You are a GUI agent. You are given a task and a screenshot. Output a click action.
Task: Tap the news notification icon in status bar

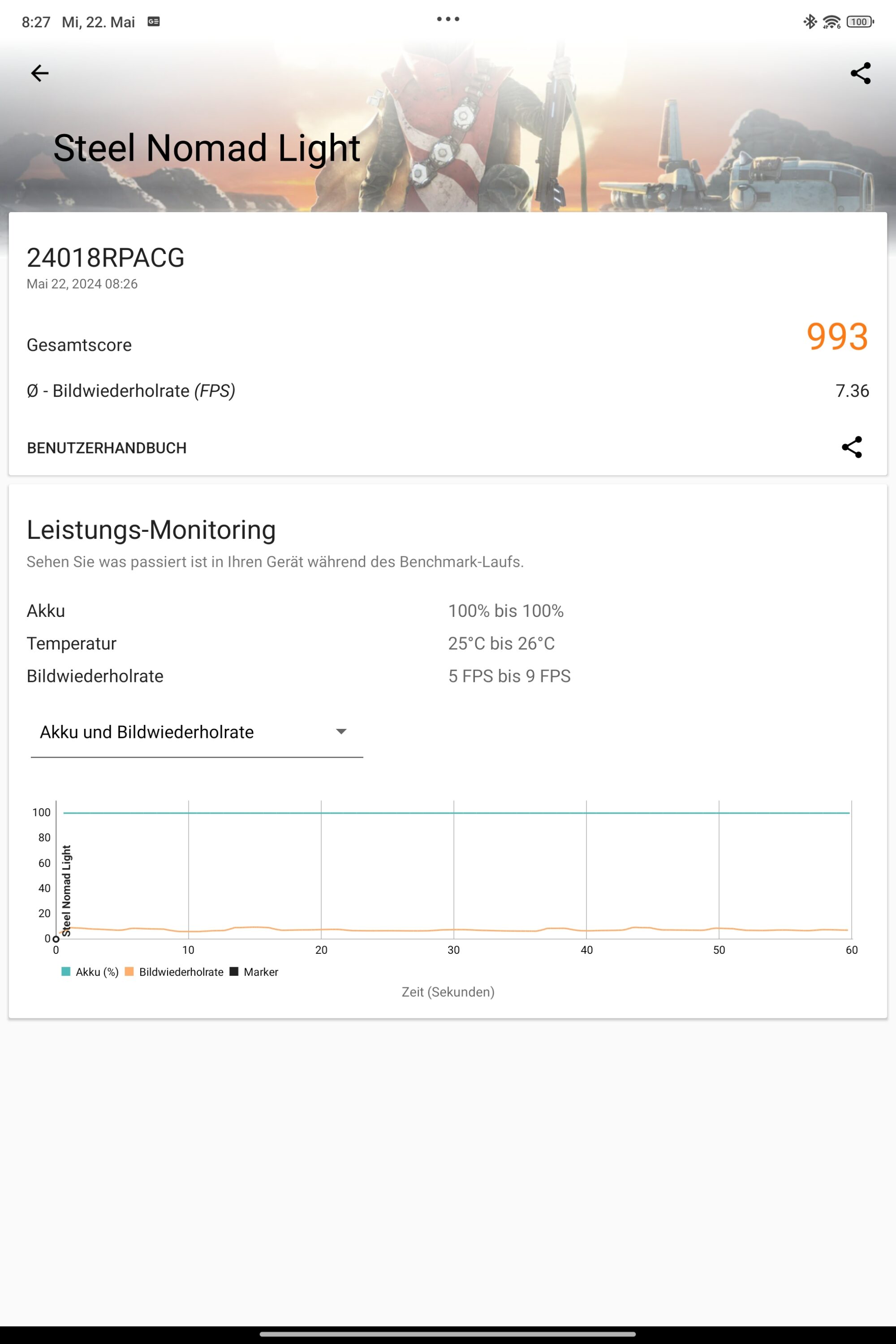(x=154, y=22)
